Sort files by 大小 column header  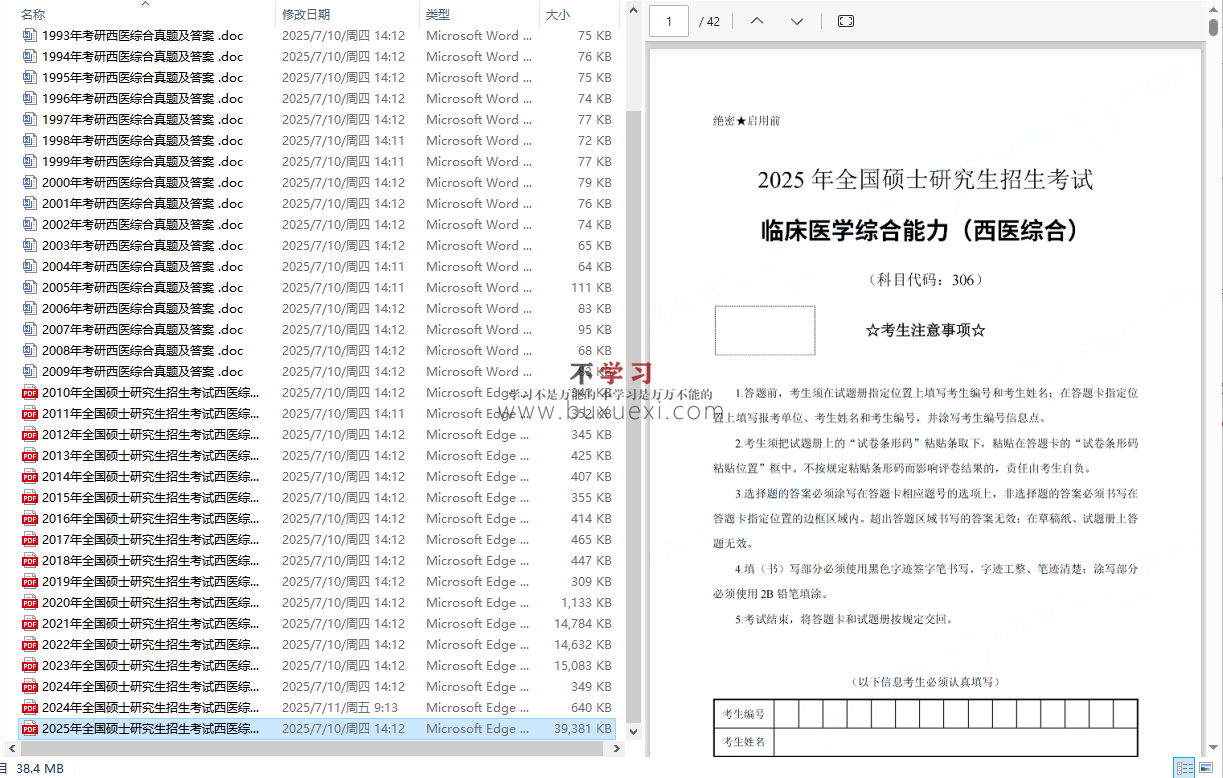point(556,15)
